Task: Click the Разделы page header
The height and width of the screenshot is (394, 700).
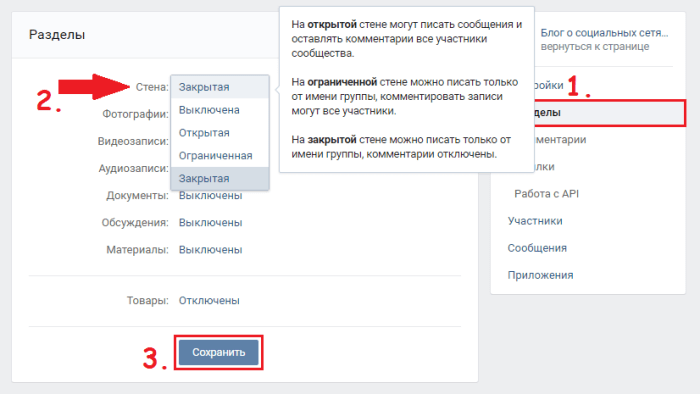Action: point(57,34)
